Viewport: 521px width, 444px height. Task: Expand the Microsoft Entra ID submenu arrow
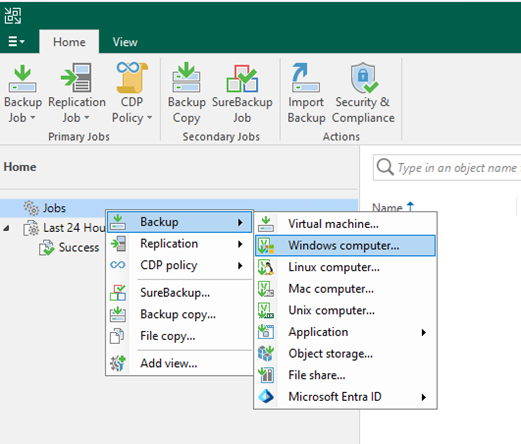[x=423, y=397]
